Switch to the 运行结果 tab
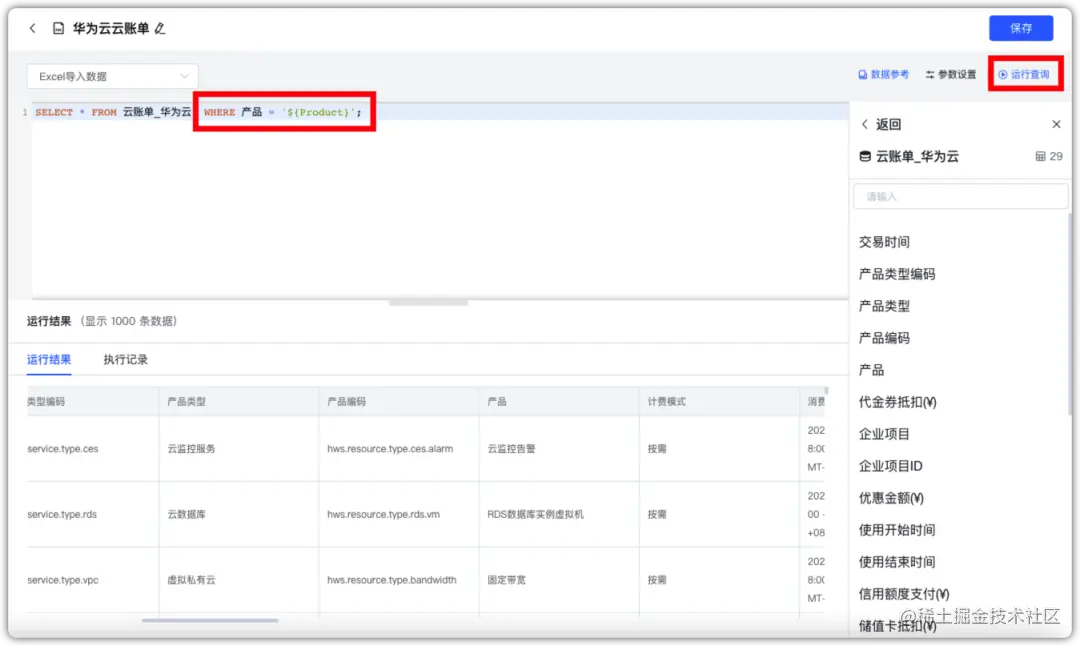 (49, 360)
